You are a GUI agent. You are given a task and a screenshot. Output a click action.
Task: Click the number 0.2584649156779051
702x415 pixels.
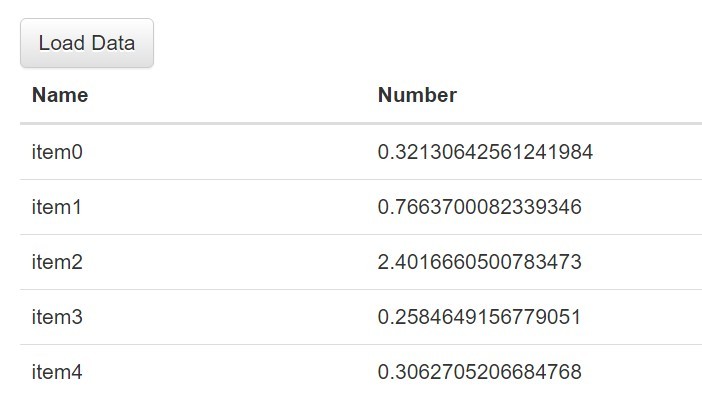(x=479, y=317)
